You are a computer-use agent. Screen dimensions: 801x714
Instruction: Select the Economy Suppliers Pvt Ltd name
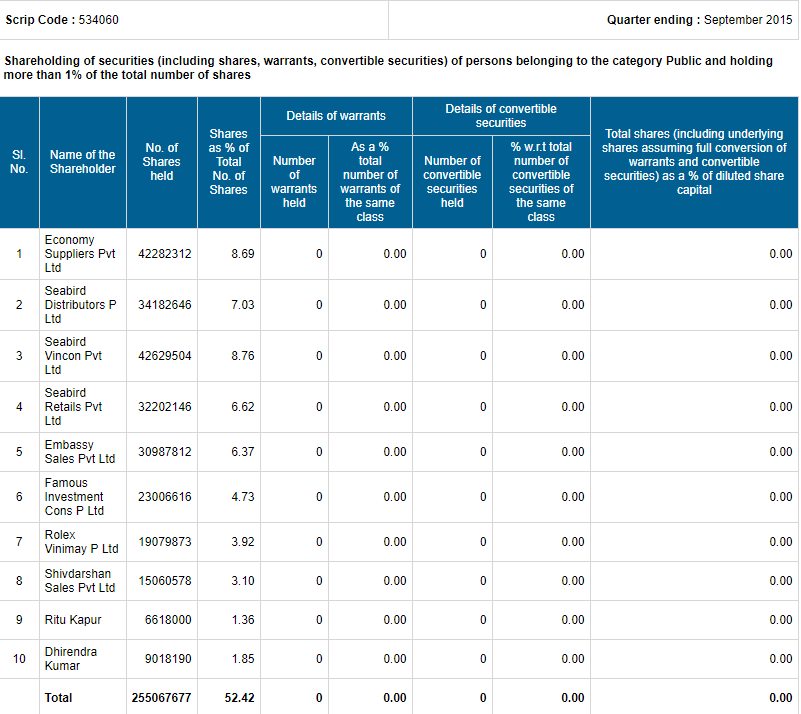pos(80,254)
